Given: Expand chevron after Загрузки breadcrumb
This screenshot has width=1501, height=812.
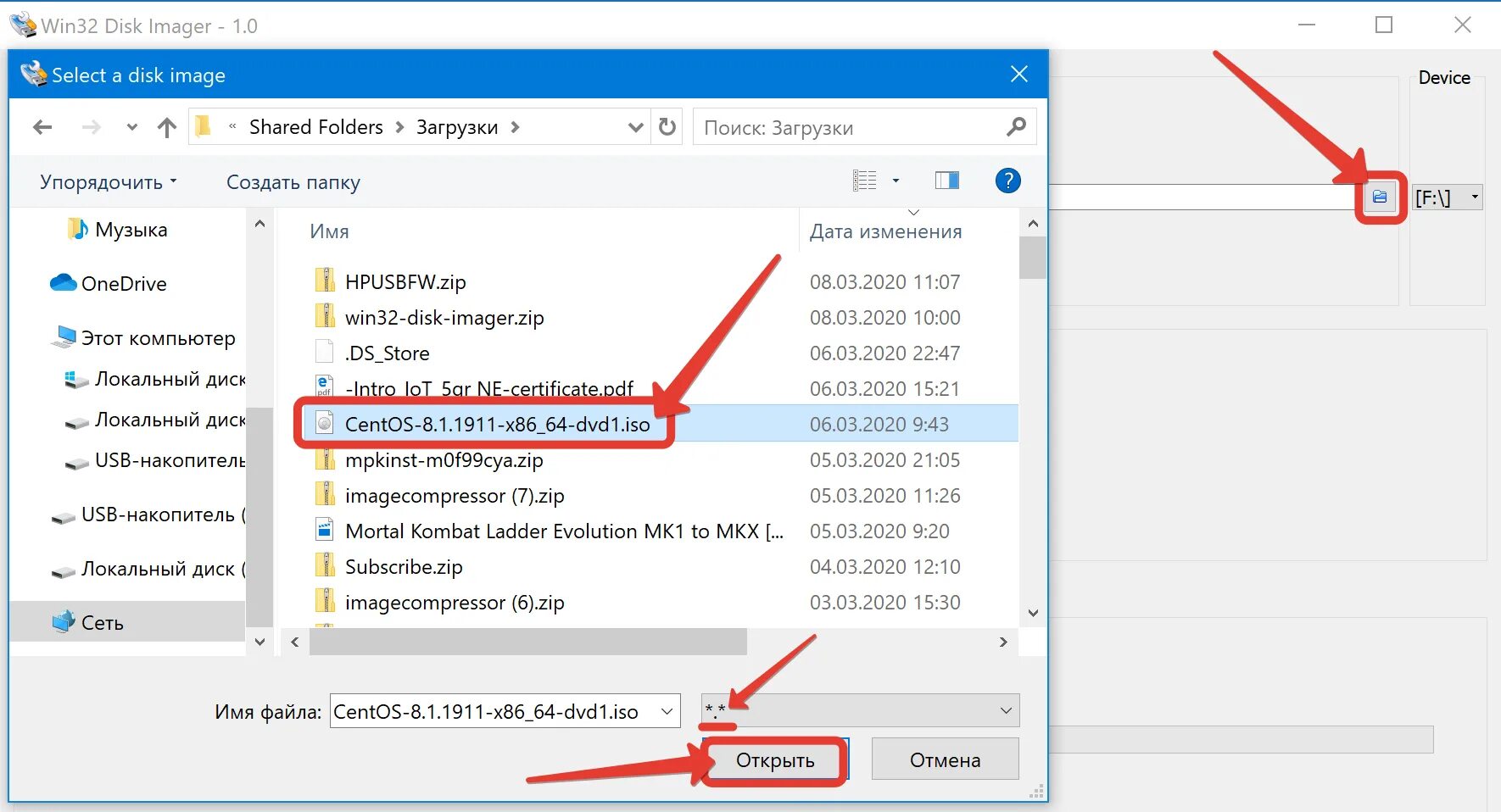Looking at the screenshot, I should tap(515, 127).
